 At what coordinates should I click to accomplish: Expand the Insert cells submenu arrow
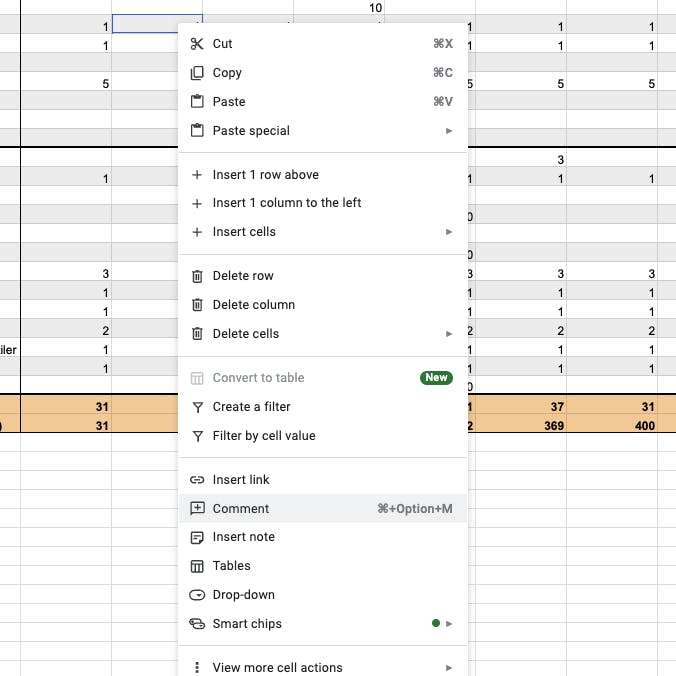pyautogui.click(x=449, y=232)
